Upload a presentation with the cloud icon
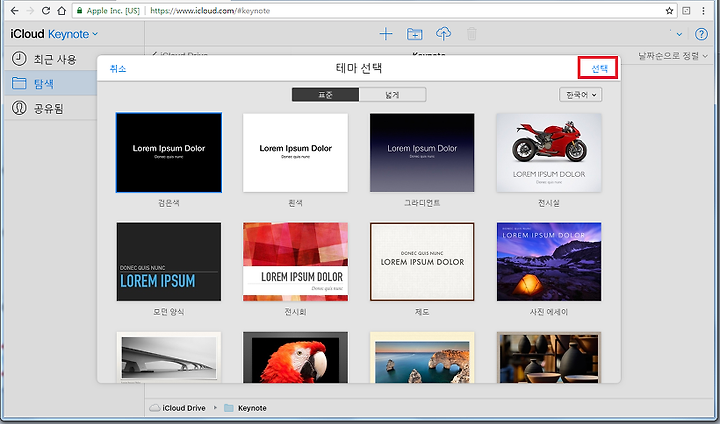720x424 pixels. coord(443,33)
